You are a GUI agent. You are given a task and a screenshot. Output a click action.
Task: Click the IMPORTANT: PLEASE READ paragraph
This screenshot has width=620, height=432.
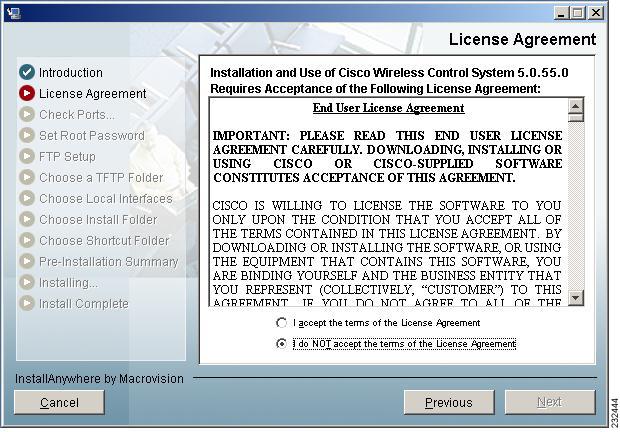coord(387,157)
